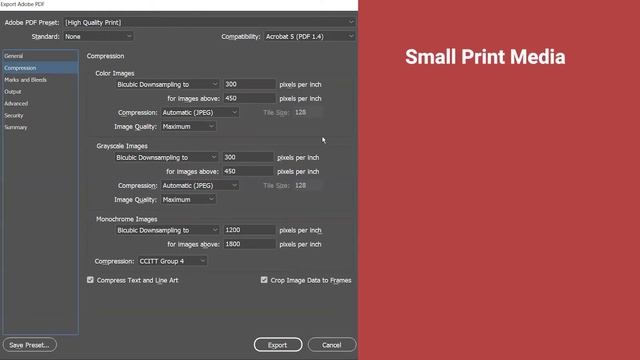Click Monochrome Images 1800 threshold field
The image size is (640, 360).
(x=249, y=244)
